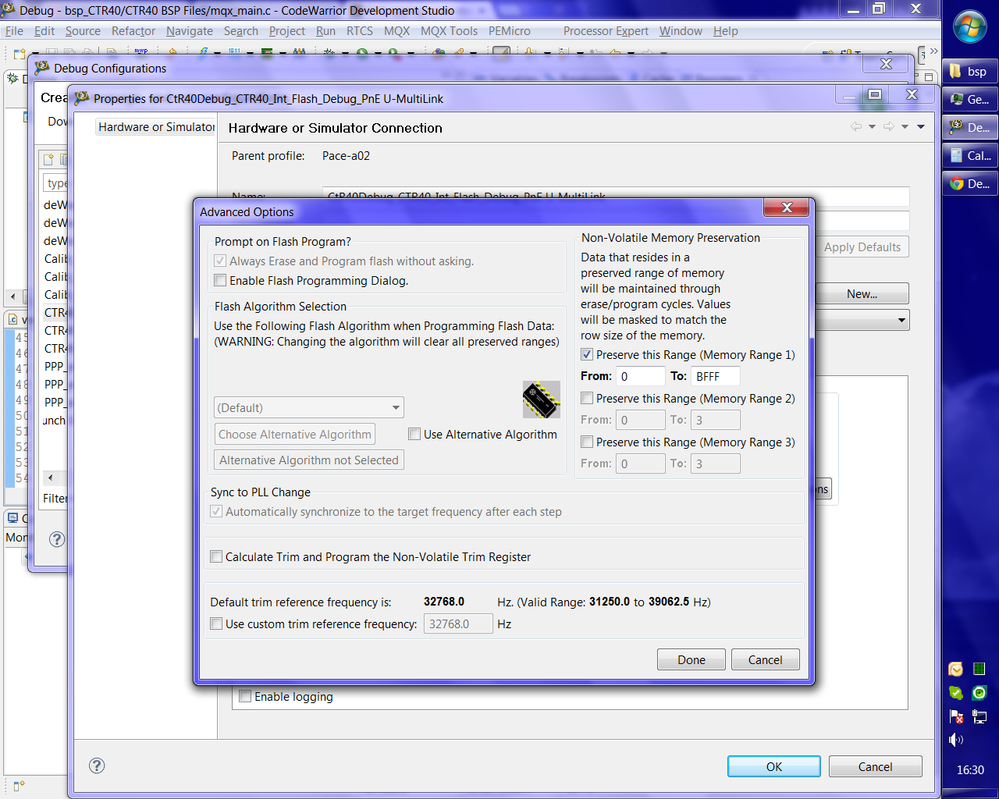This screenshot has height=799, width=999.
Task: Check Preserve this Range (Memory Range 2)
Action: point(587,398)
